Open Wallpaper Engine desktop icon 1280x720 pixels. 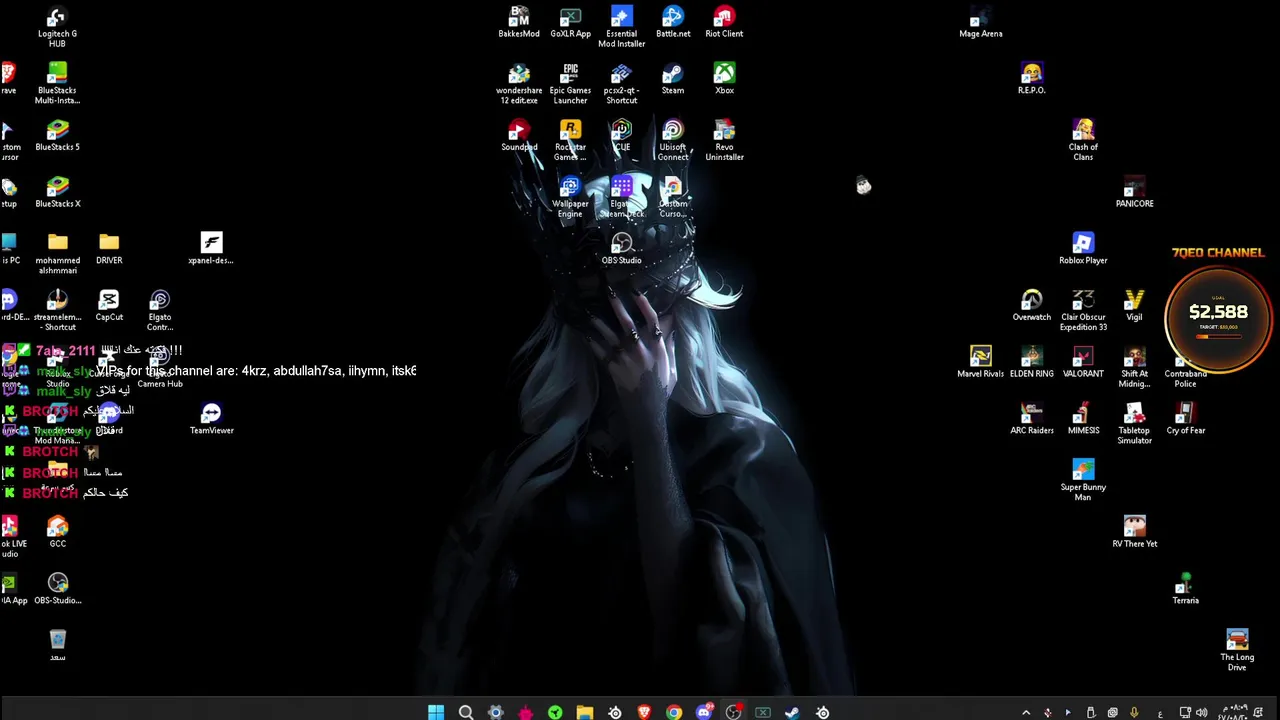pyautogui.click(x=570, y=198)
